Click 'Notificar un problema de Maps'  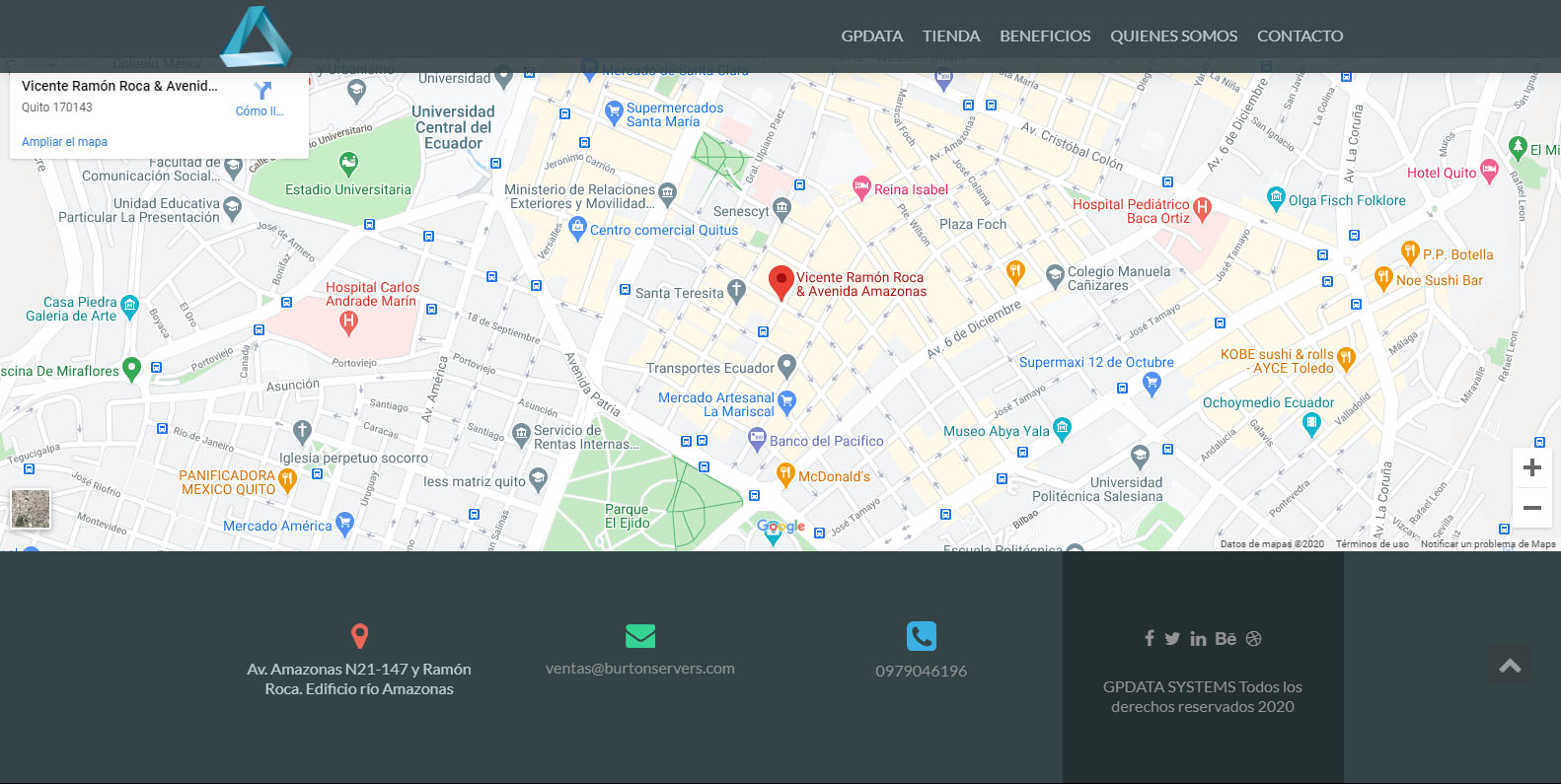pos(1488,544)
